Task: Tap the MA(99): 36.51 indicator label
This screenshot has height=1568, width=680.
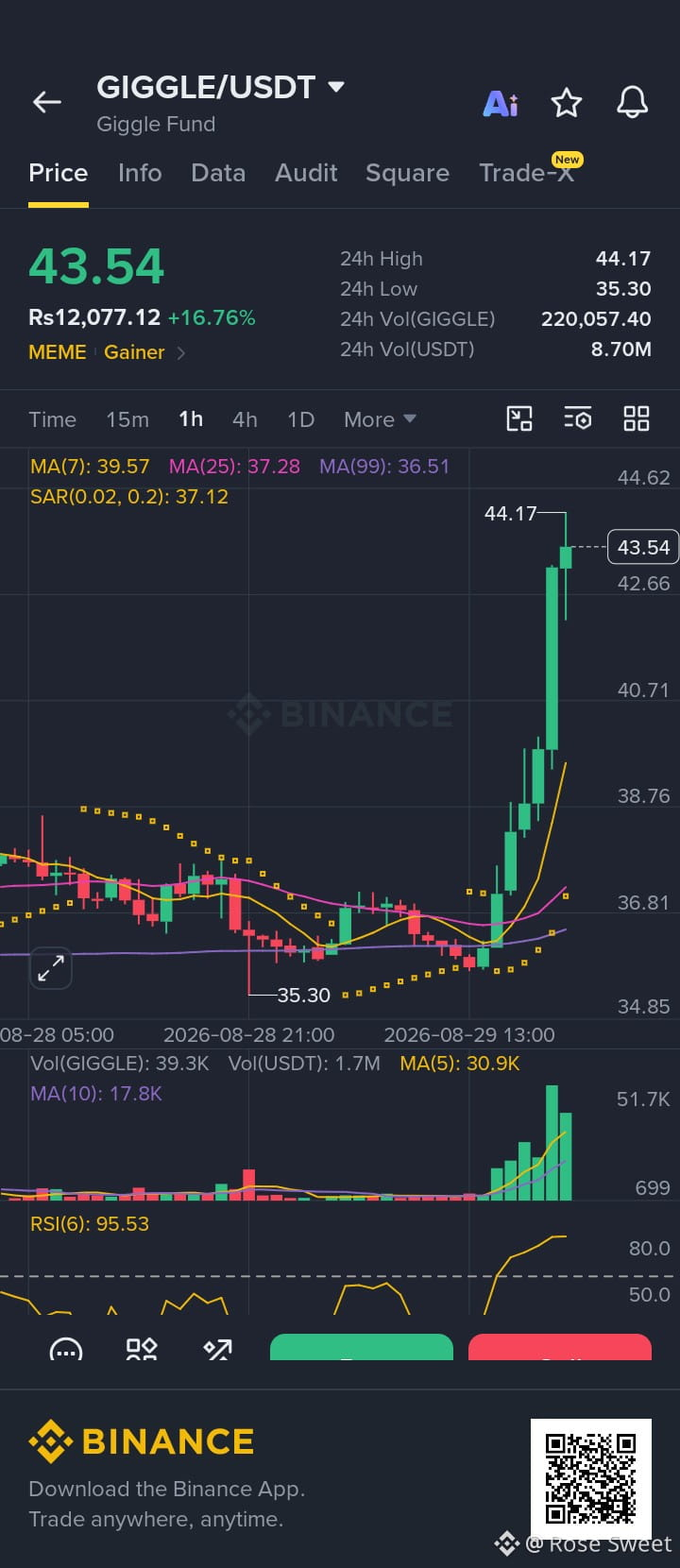Action: tap(384, 466)
